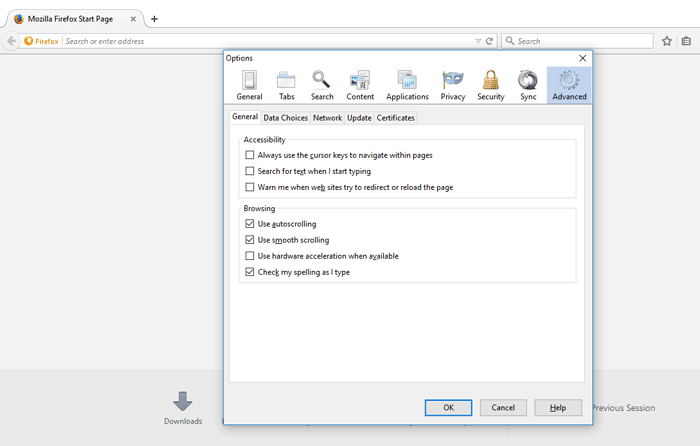Uncheck Check my spelling as I type
700x446 pixels.
coord(250,272)
